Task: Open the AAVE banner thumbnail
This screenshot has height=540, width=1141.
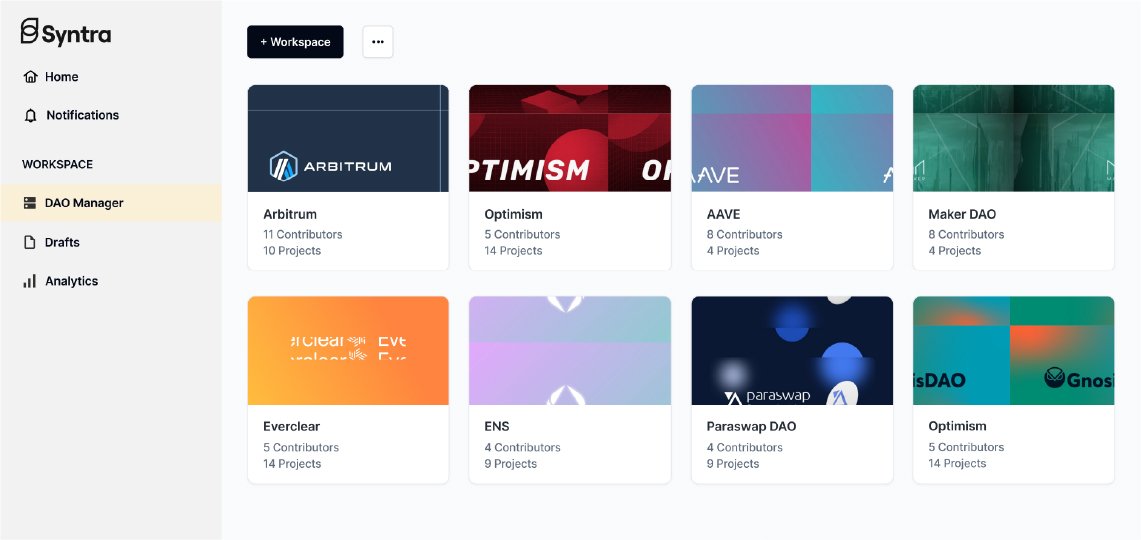Action: coord(792,138)
